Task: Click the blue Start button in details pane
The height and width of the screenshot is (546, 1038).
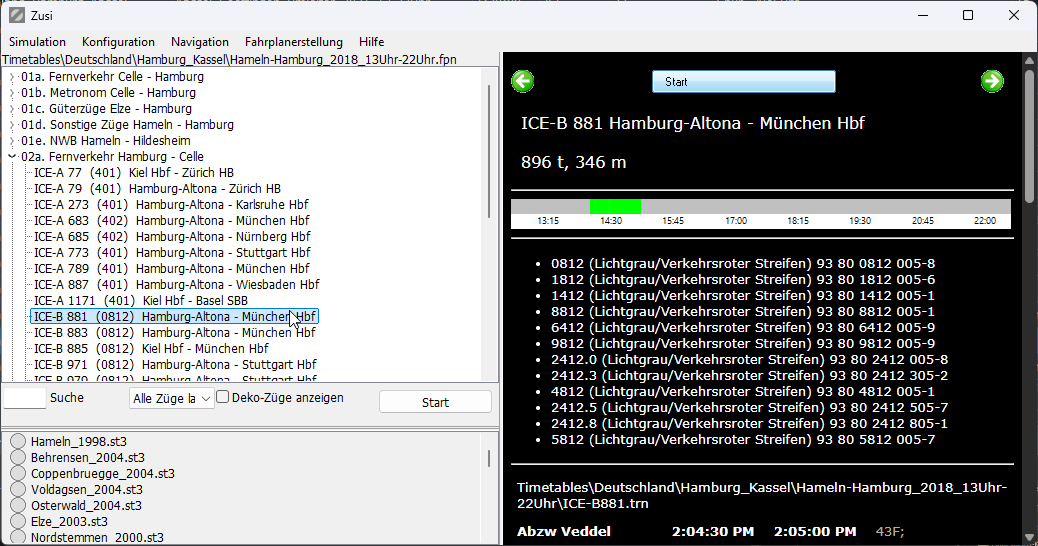Action: 743,81
